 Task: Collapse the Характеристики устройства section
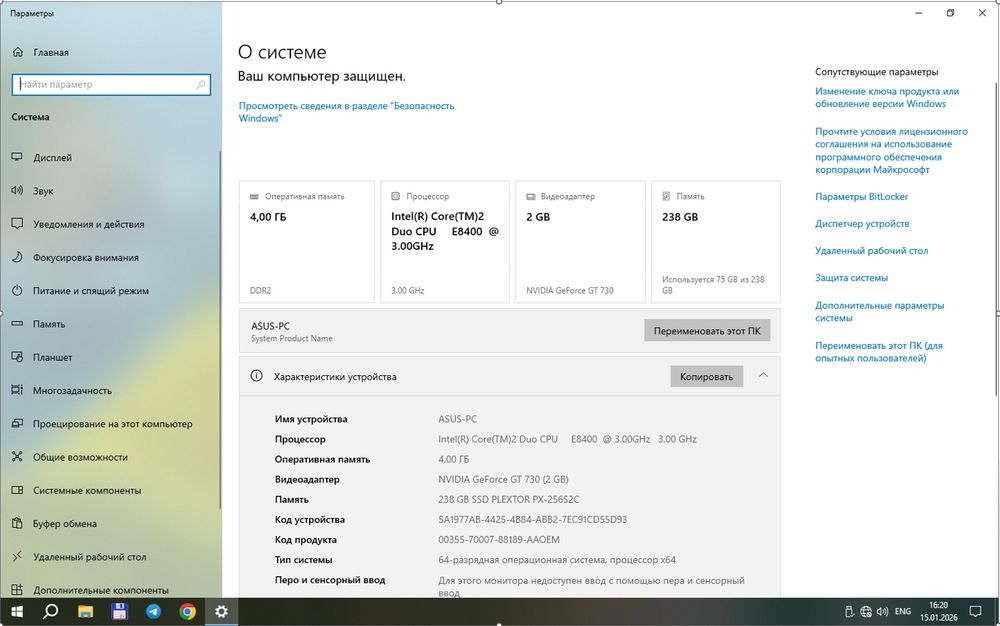763,375
